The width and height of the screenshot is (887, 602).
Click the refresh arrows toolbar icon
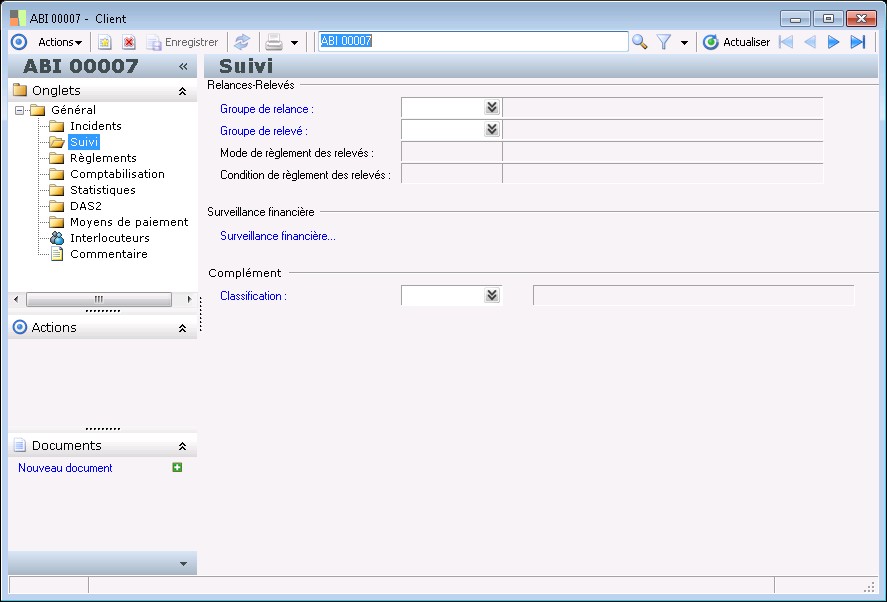point(242,42)
